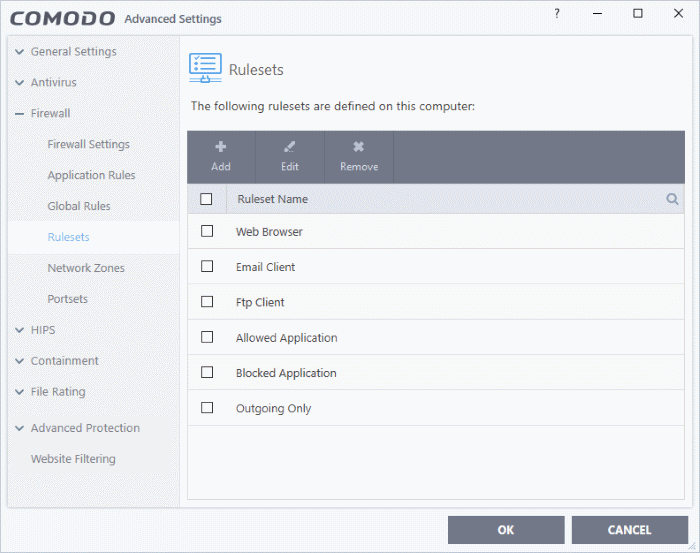Viewport: 700px width, 553px height.
Task: Open search via magnifier icon in header
Action: pyautogui.click(x=672, y=199)
